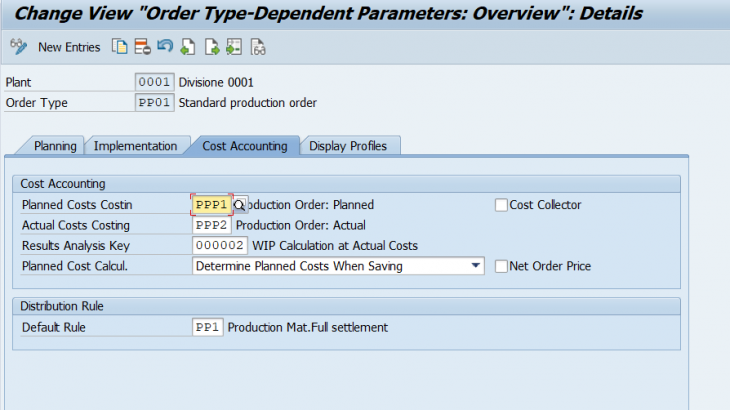730x410 pixels.
Task: Open search help beside PPP1 field
Action: coord(239,205)
